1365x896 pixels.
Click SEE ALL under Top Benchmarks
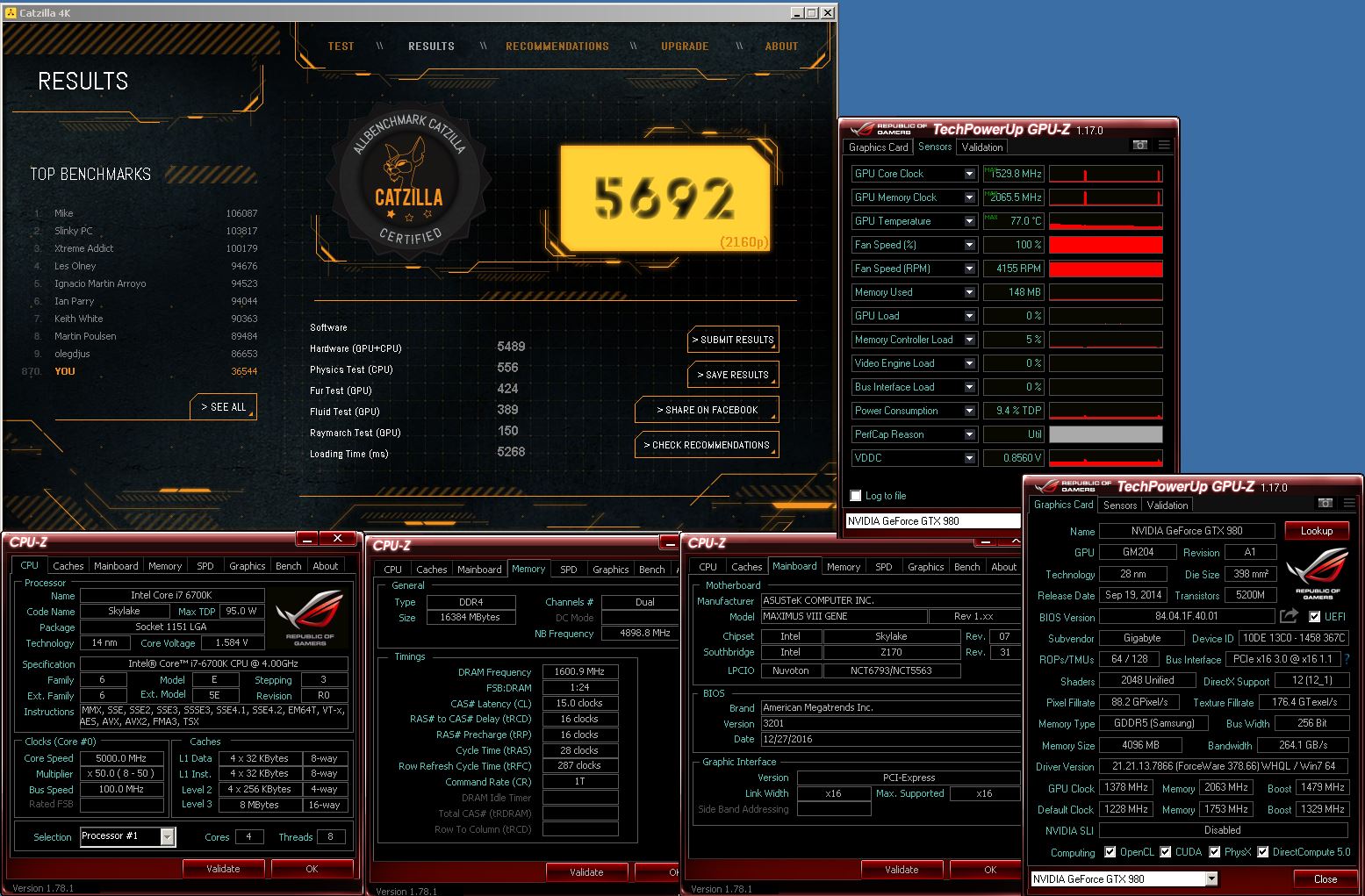[224, 406]
